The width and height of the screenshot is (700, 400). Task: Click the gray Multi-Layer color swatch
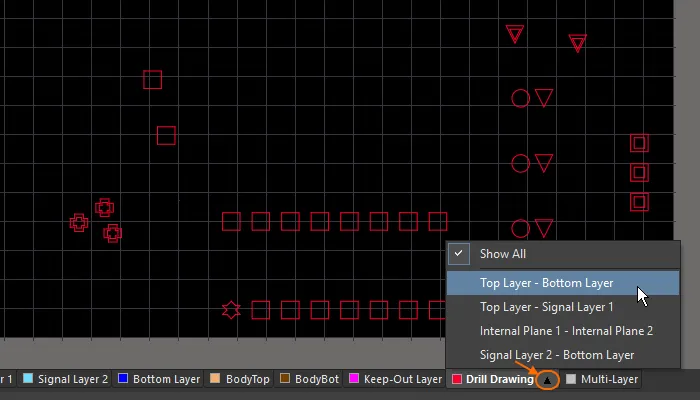point(571,379)
